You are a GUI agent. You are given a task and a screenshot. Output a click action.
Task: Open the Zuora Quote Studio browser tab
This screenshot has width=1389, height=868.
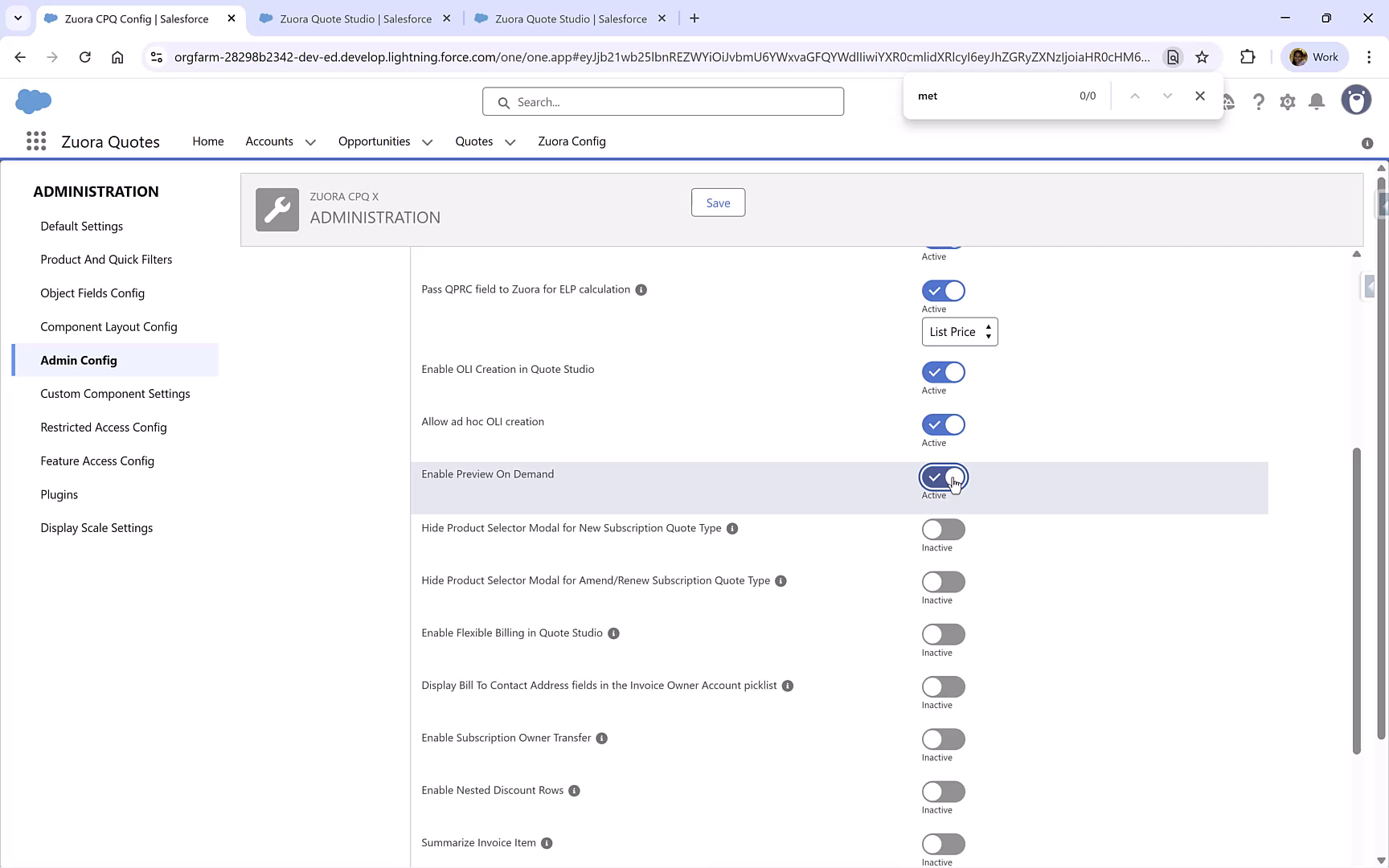354,18
